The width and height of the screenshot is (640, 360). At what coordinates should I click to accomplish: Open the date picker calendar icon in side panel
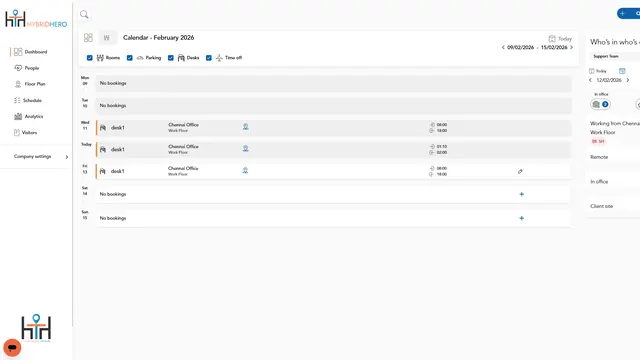(622, 71)
